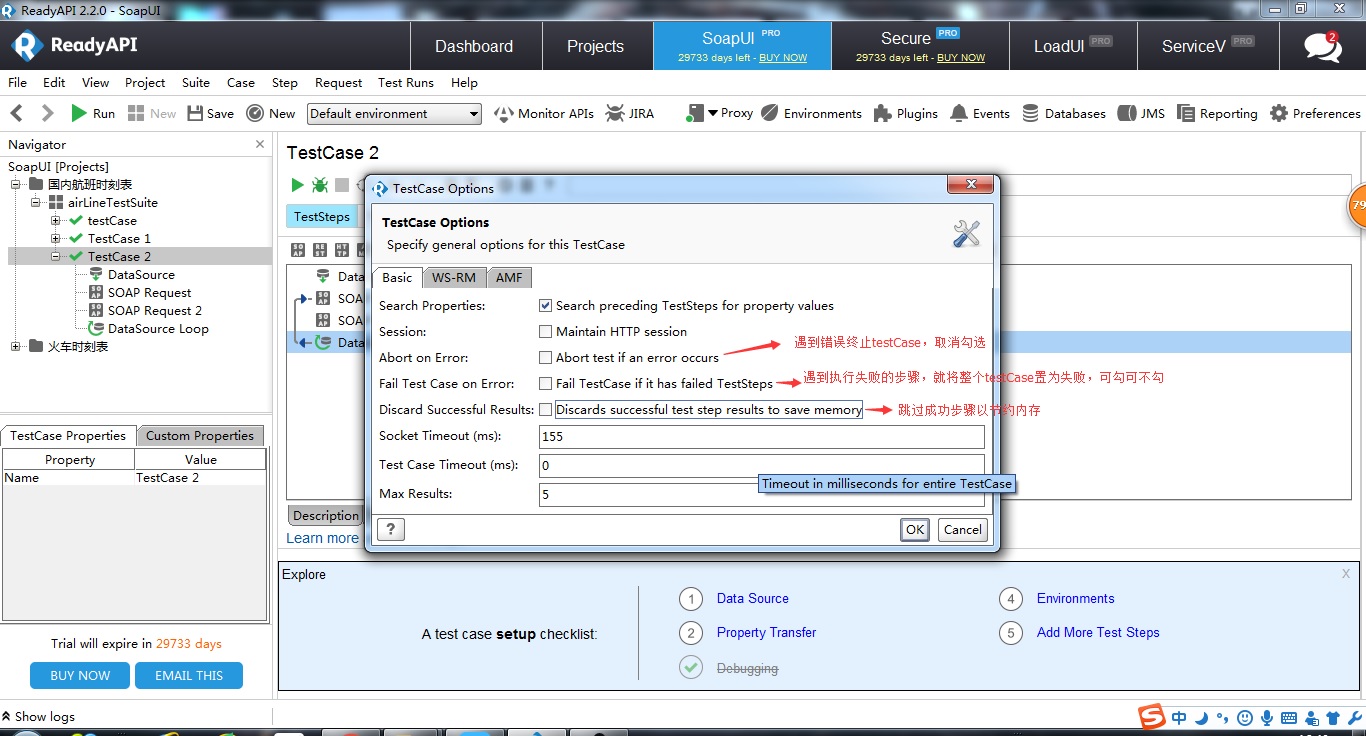
Task: Add an HTTP step via HTTP icon
Action: (342, 249)
